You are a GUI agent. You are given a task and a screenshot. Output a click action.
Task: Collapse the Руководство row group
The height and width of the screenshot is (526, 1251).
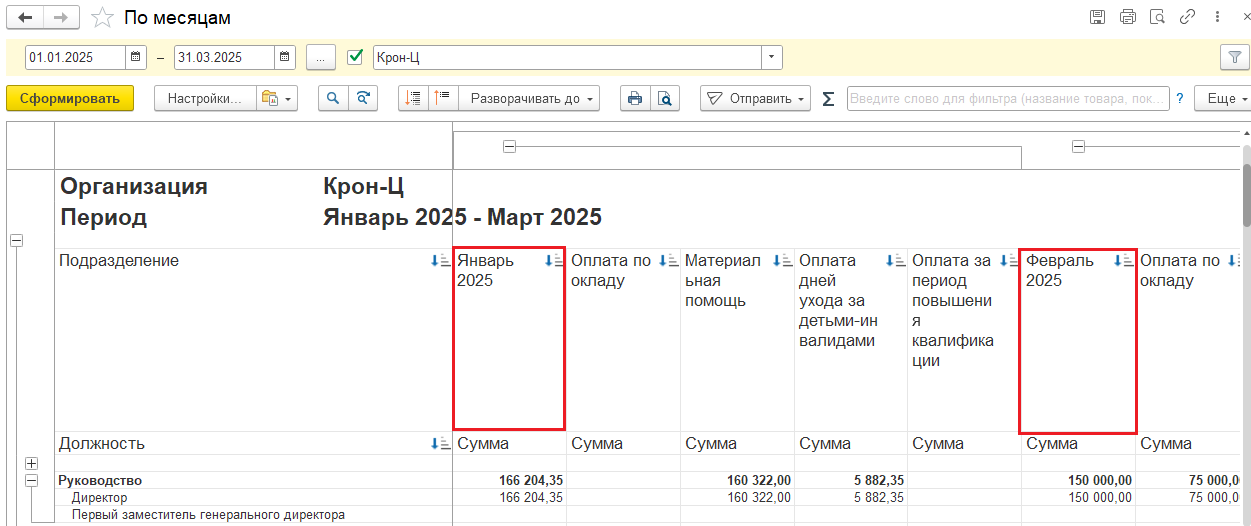31,481
